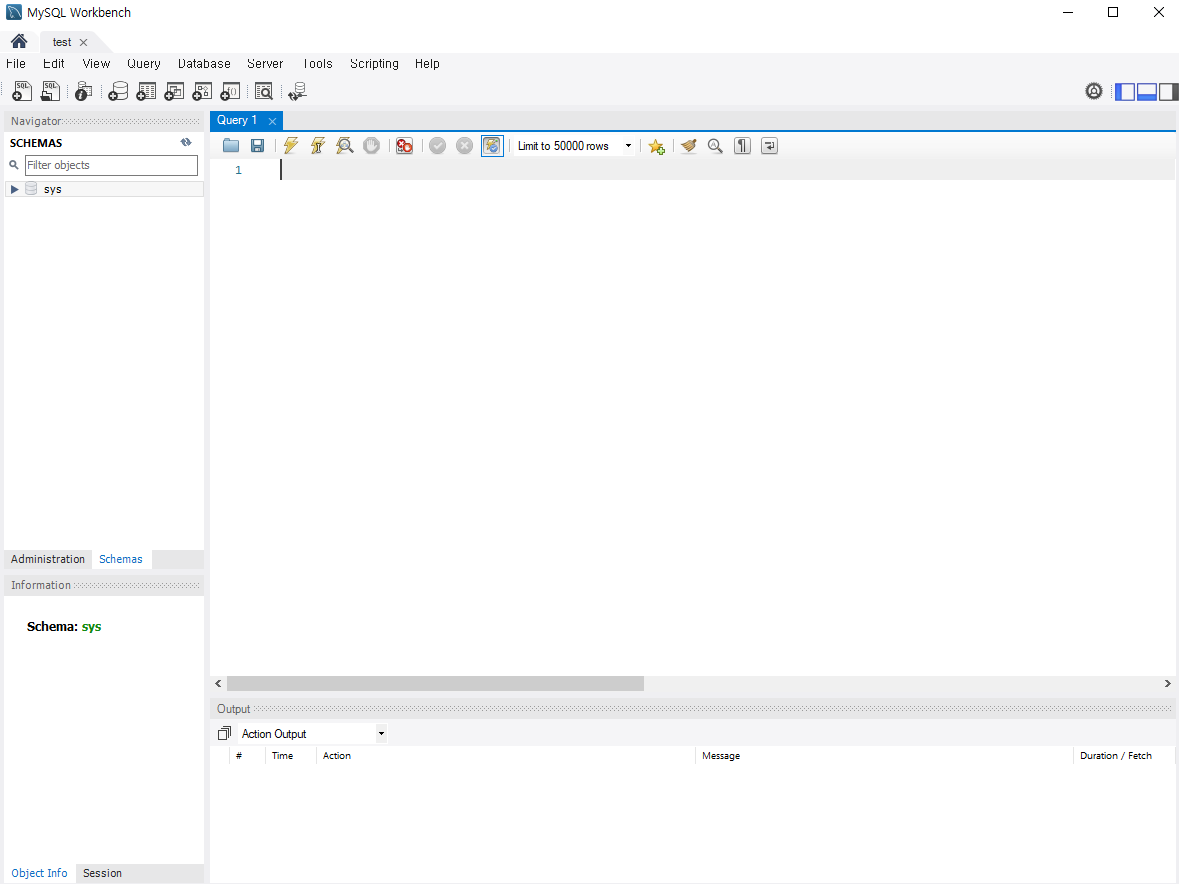
Task: Click the scrollbar right arrow
Action: [1167, 683]
